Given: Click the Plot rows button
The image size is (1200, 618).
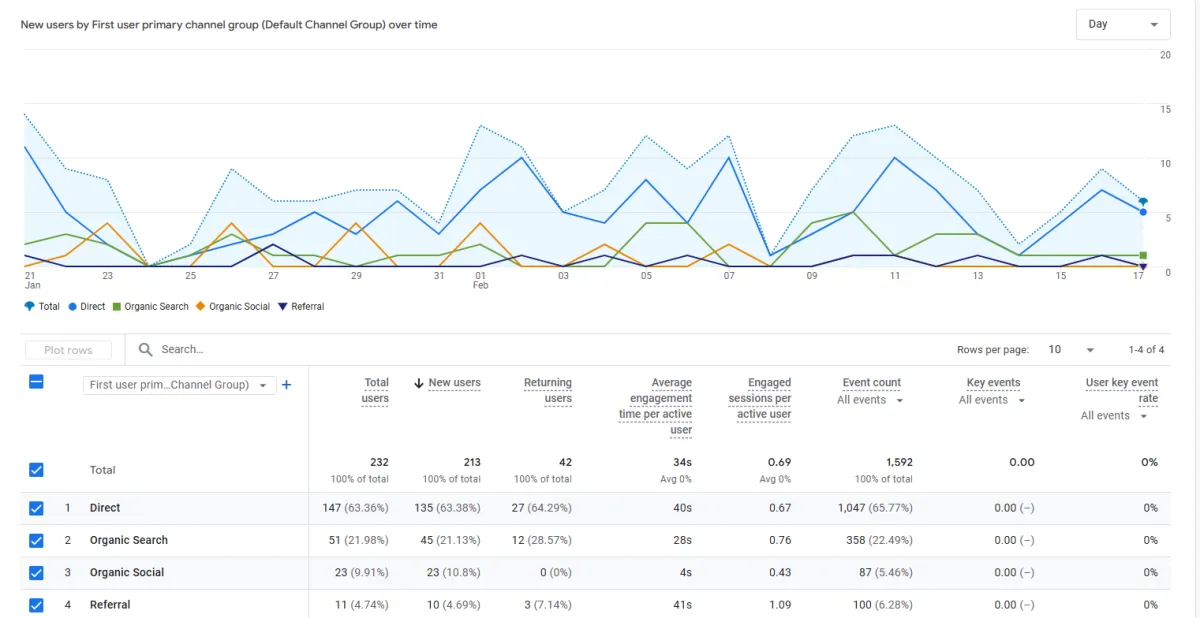Looking at the screenshot, I should [x=68, y=350].
